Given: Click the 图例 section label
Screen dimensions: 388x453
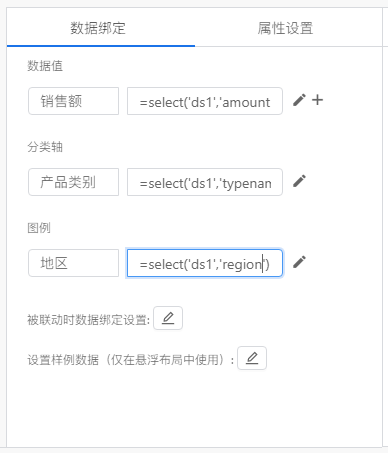Looking at the screenshot, I should (x=39, y=228).
